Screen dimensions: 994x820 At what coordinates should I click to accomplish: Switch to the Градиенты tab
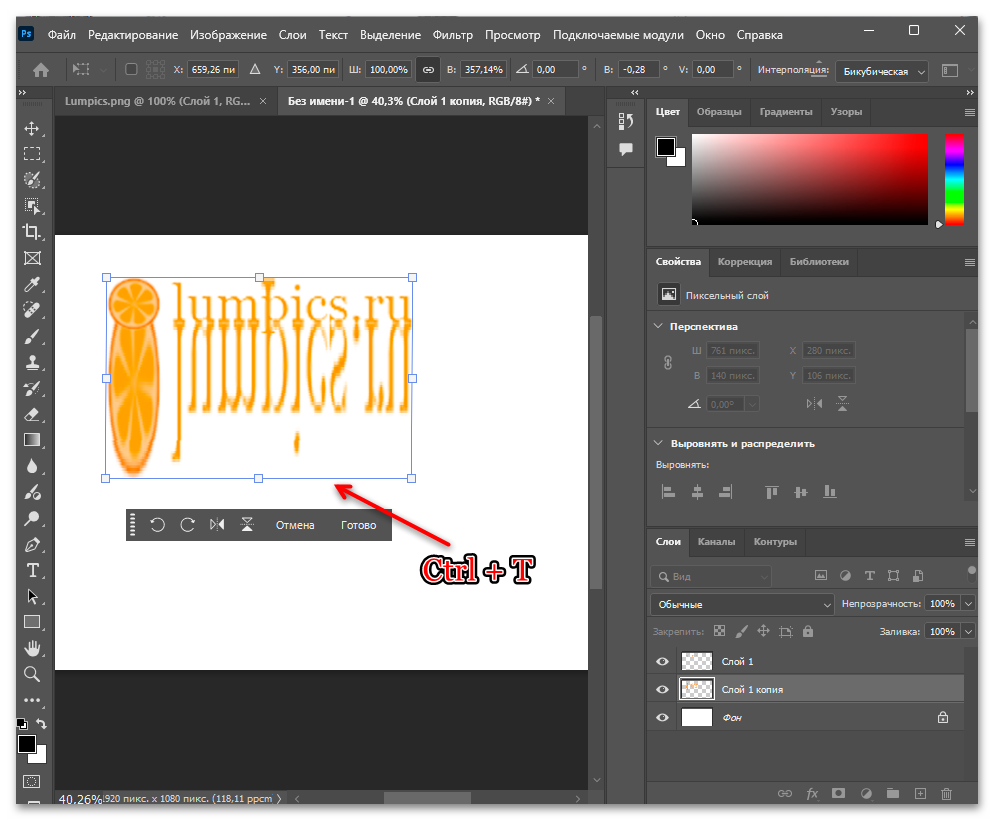pyautogui.click(x=786, y=112)
